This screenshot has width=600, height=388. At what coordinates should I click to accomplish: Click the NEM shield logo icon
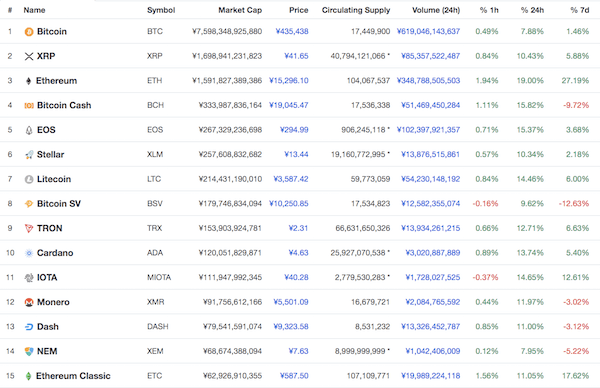pos(29,351)
